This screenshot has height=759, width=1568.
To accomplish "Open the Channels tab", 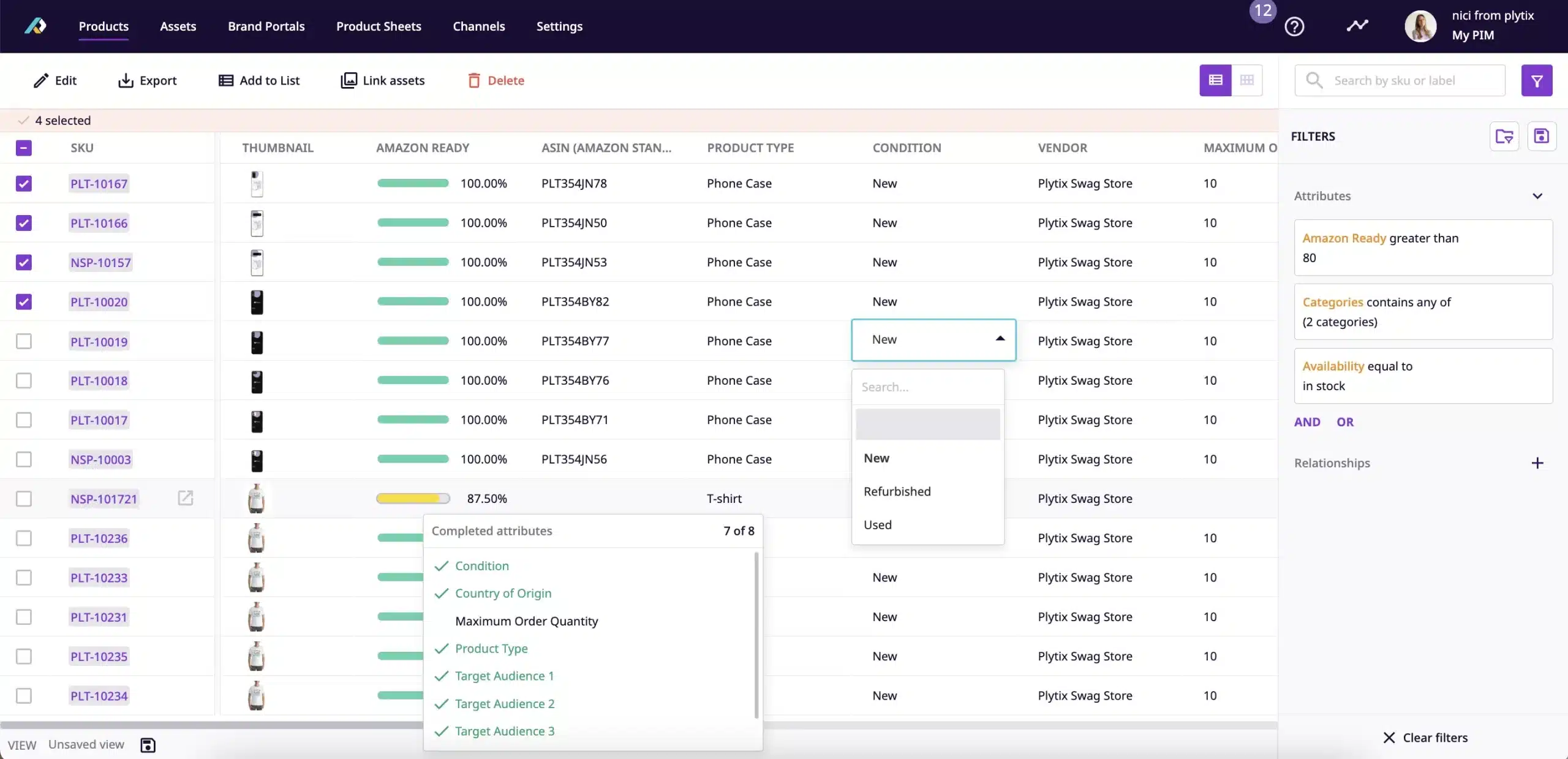I will click(x=479, y=26).
